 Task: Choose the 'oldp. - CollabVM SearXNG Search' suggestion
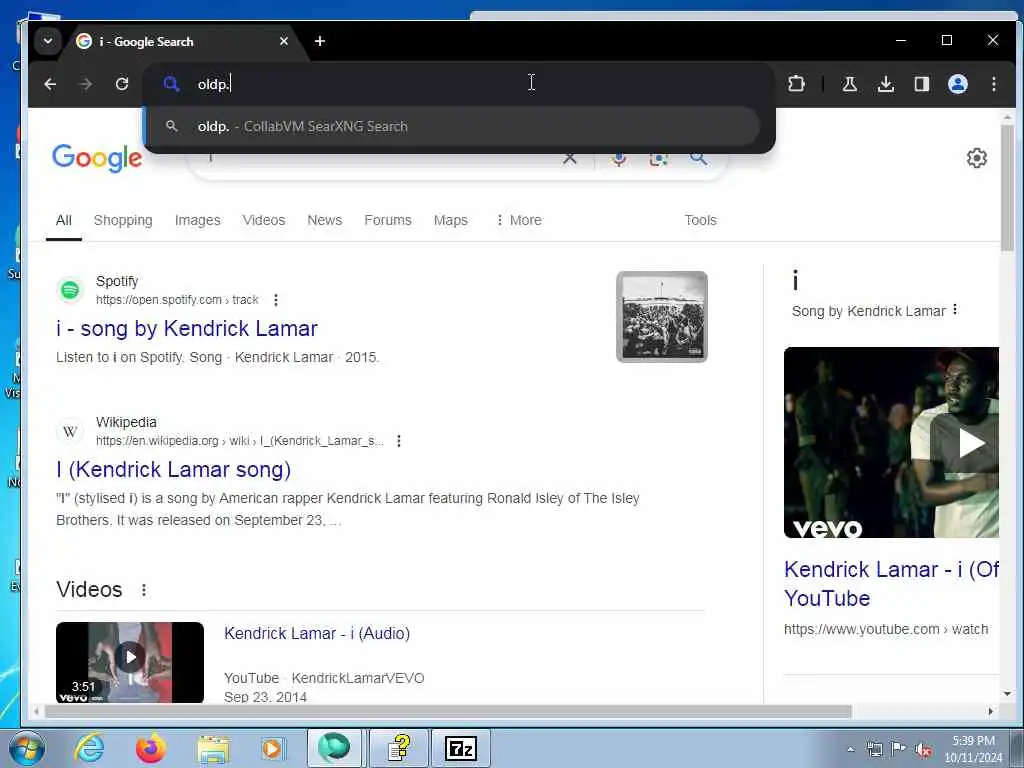454,126
